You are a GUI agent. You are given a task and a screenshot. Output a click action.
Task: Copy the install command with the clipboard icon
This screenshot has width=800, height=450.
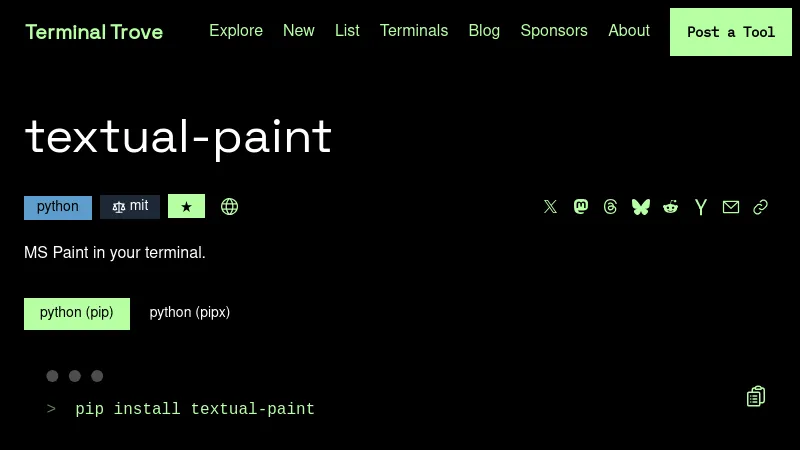tap(756, 397)
